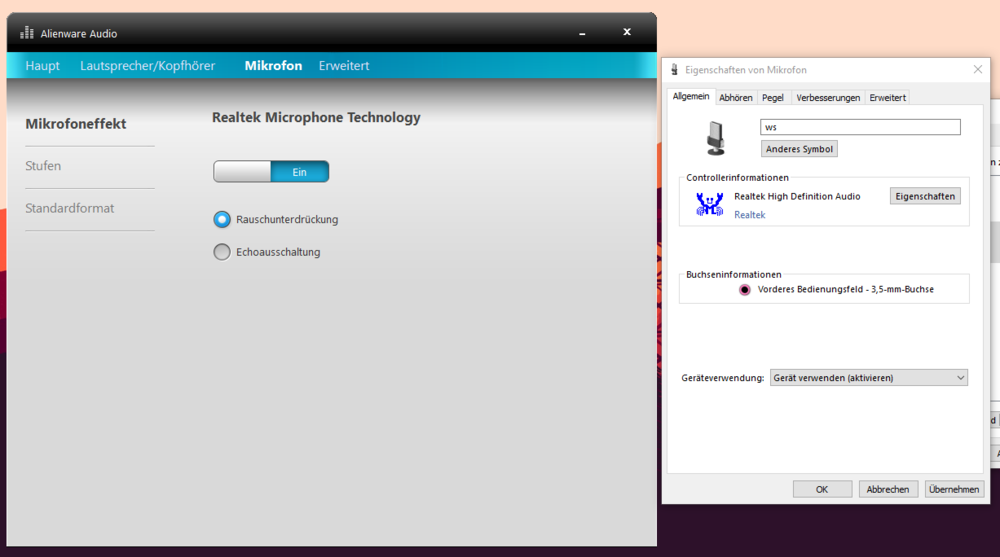1000x557 pixels.
Task: Click the controller Eigenschaften button
Action: pyautogui.click(x=925, y=196)
